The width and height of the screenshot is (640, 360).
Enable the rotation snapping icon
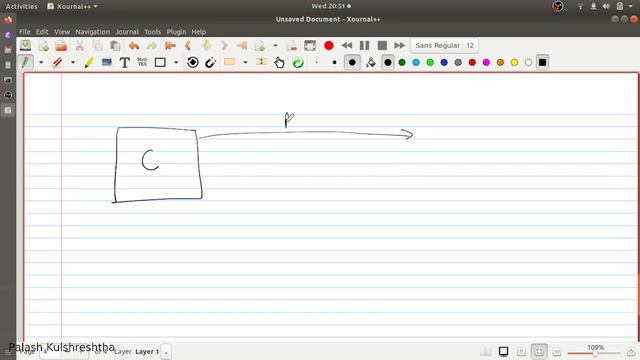[x=193, y=62]
